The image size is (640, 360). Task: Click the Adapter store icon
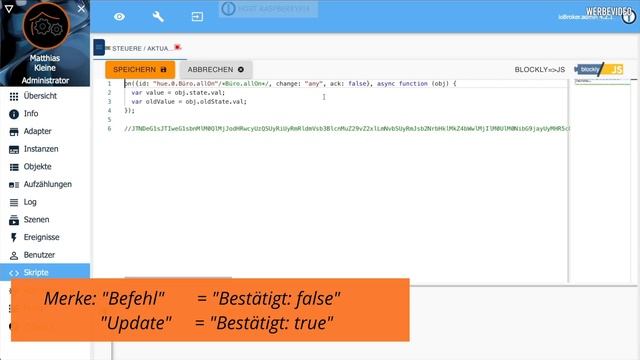tap(14, 132)
